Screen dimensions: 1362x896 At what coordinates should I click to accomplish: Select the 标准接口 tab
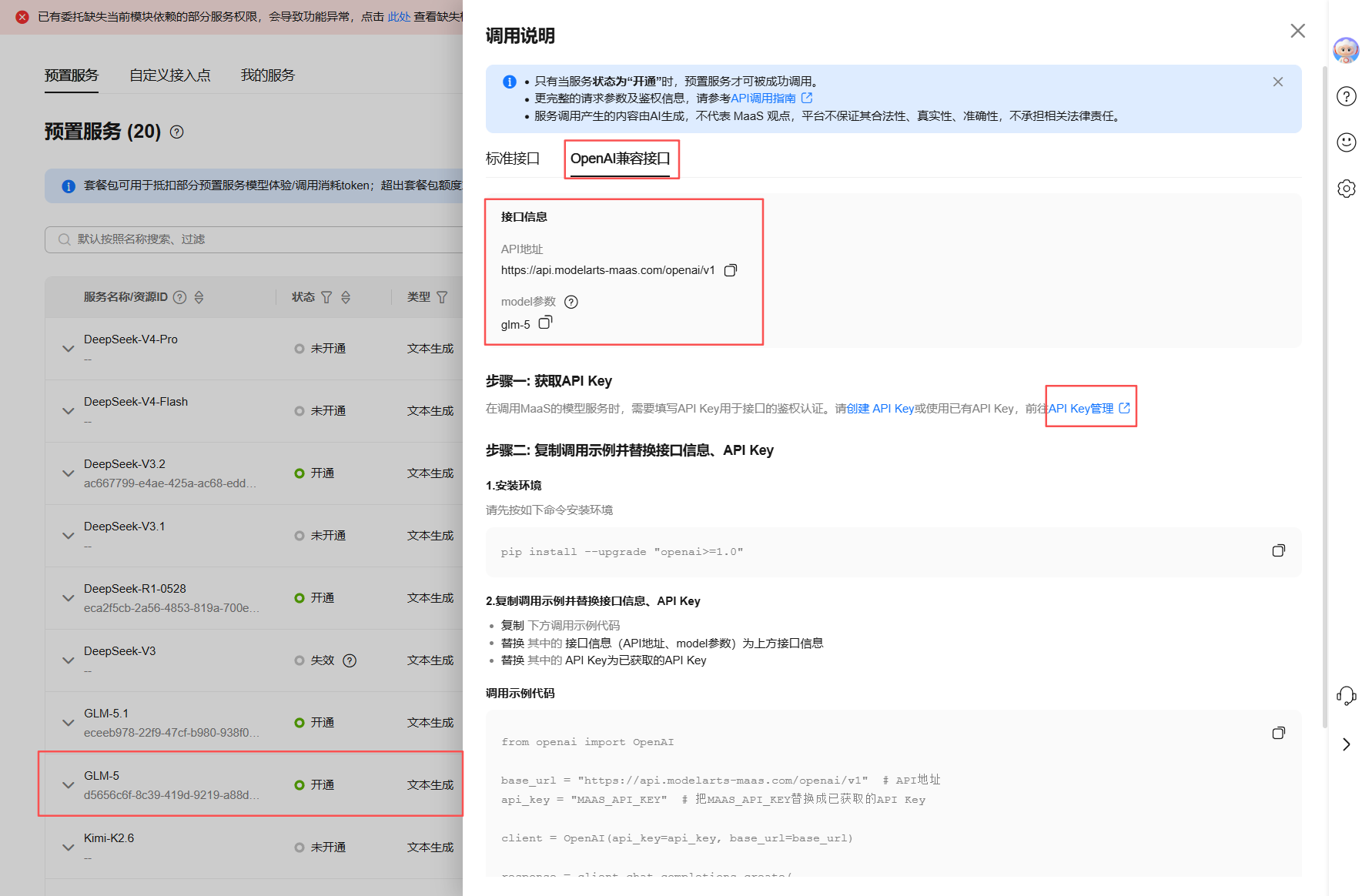point(513,159)
